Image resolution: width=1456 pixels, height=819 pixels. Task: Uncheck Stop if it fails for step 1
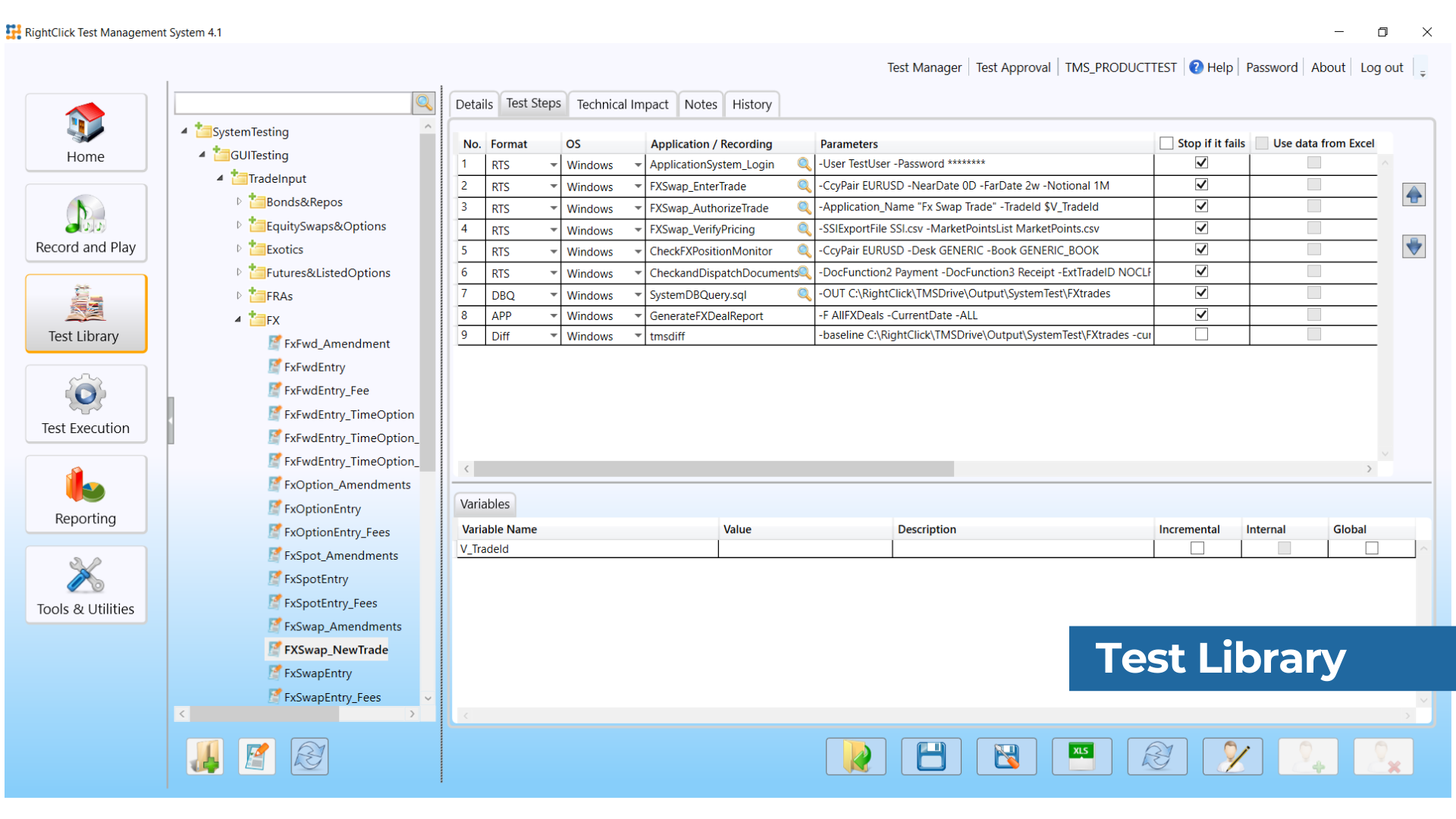1201,162
